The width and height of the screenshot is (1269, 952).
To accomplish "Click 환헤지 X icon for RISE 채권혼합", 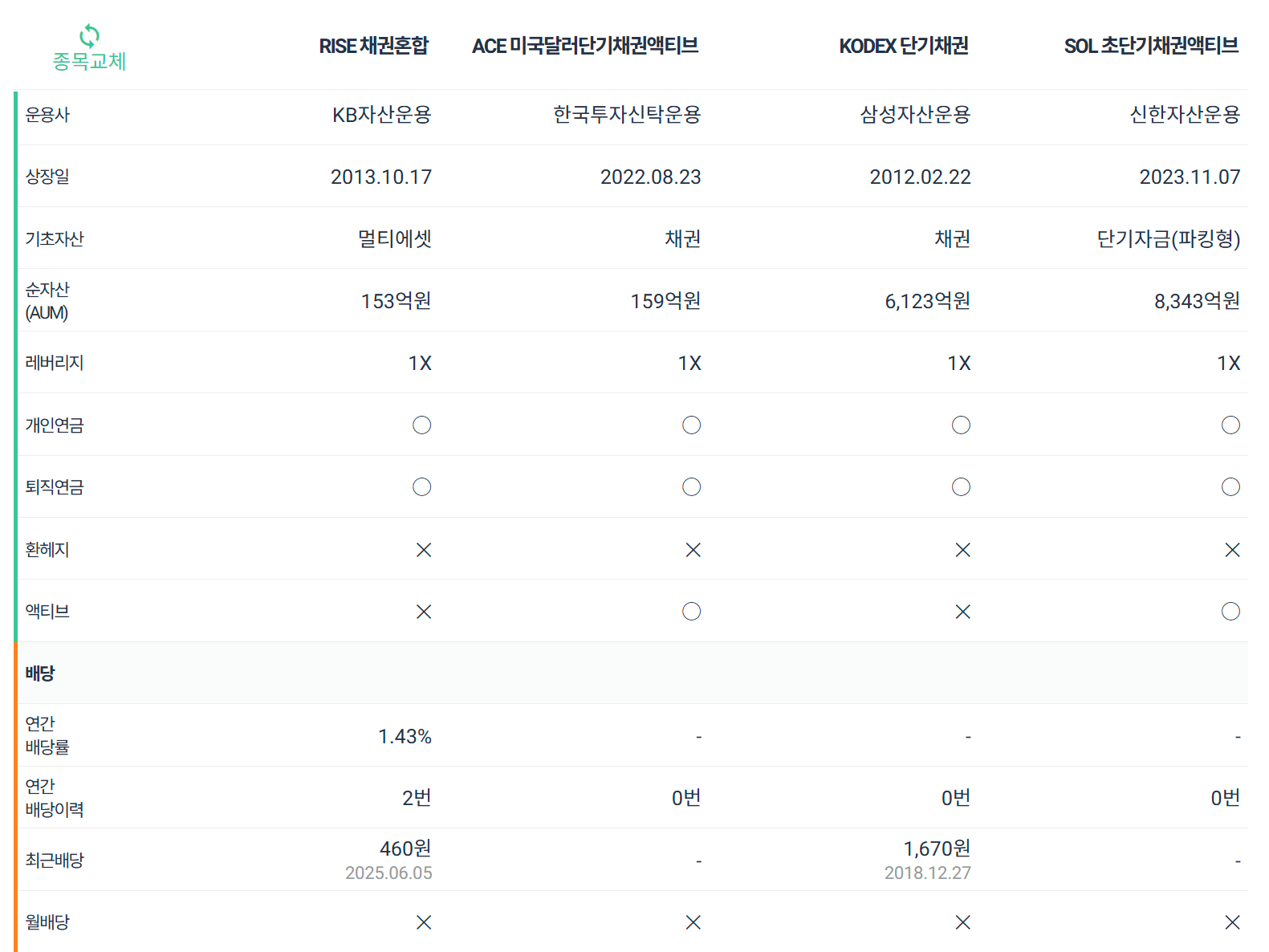I will [424, 550].
